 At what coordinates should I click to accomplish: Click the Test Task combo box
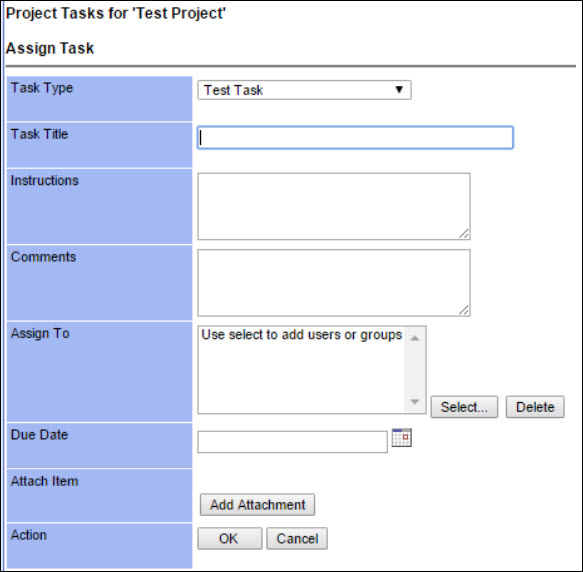tap(304, 90)
